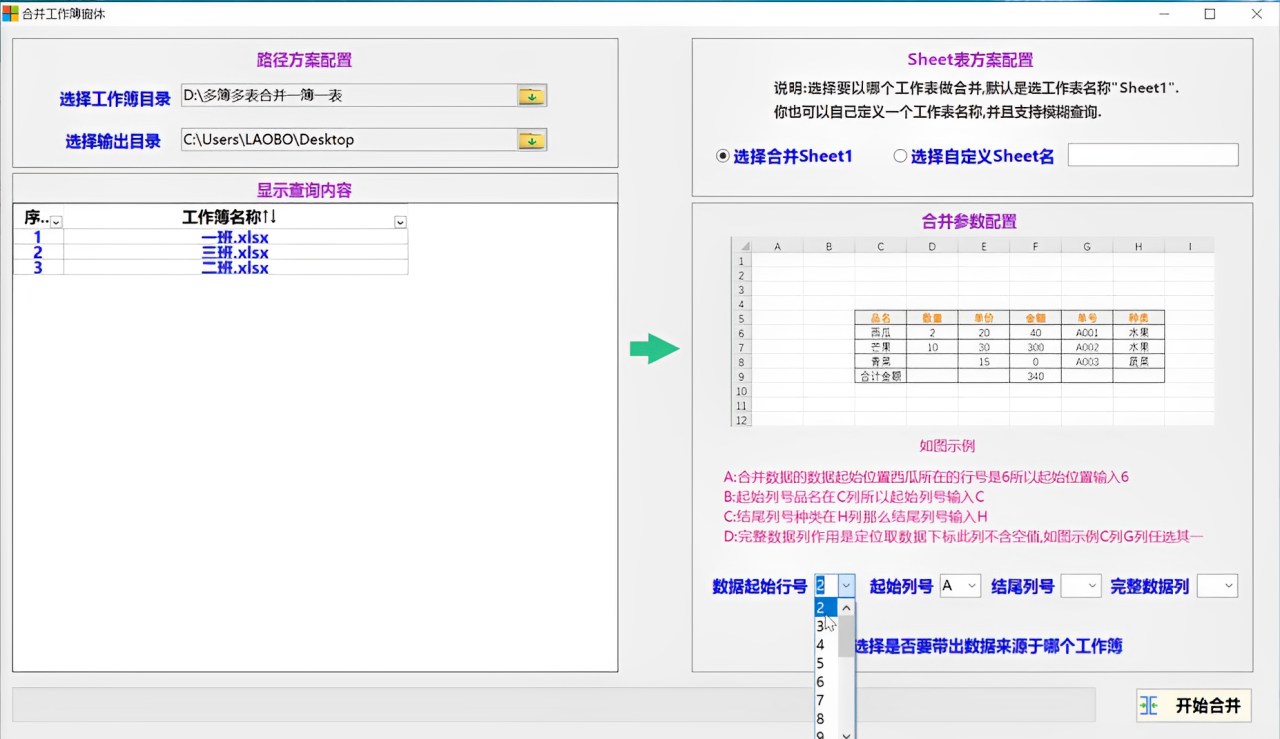
Task: Click the output directory path field
Action: coord(349,140)
